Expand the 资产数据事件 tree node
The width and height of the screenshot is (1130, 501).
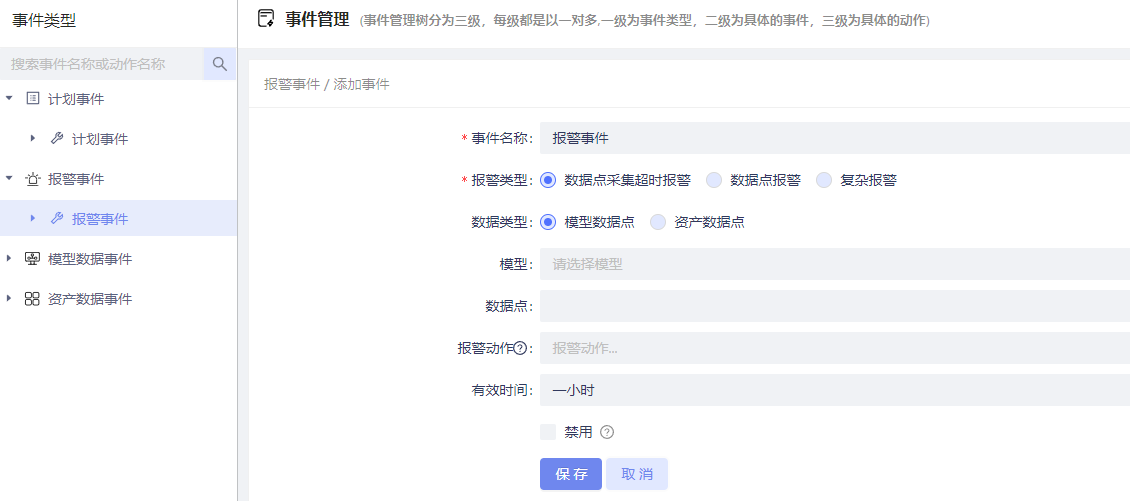click(x=9, y=299)
